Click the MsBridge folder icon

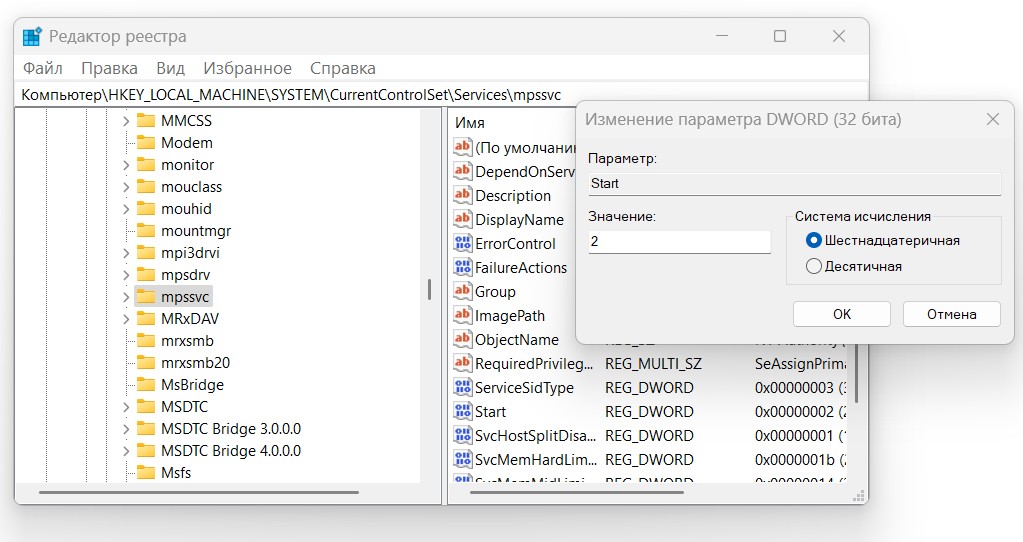(x=145, y=385)
